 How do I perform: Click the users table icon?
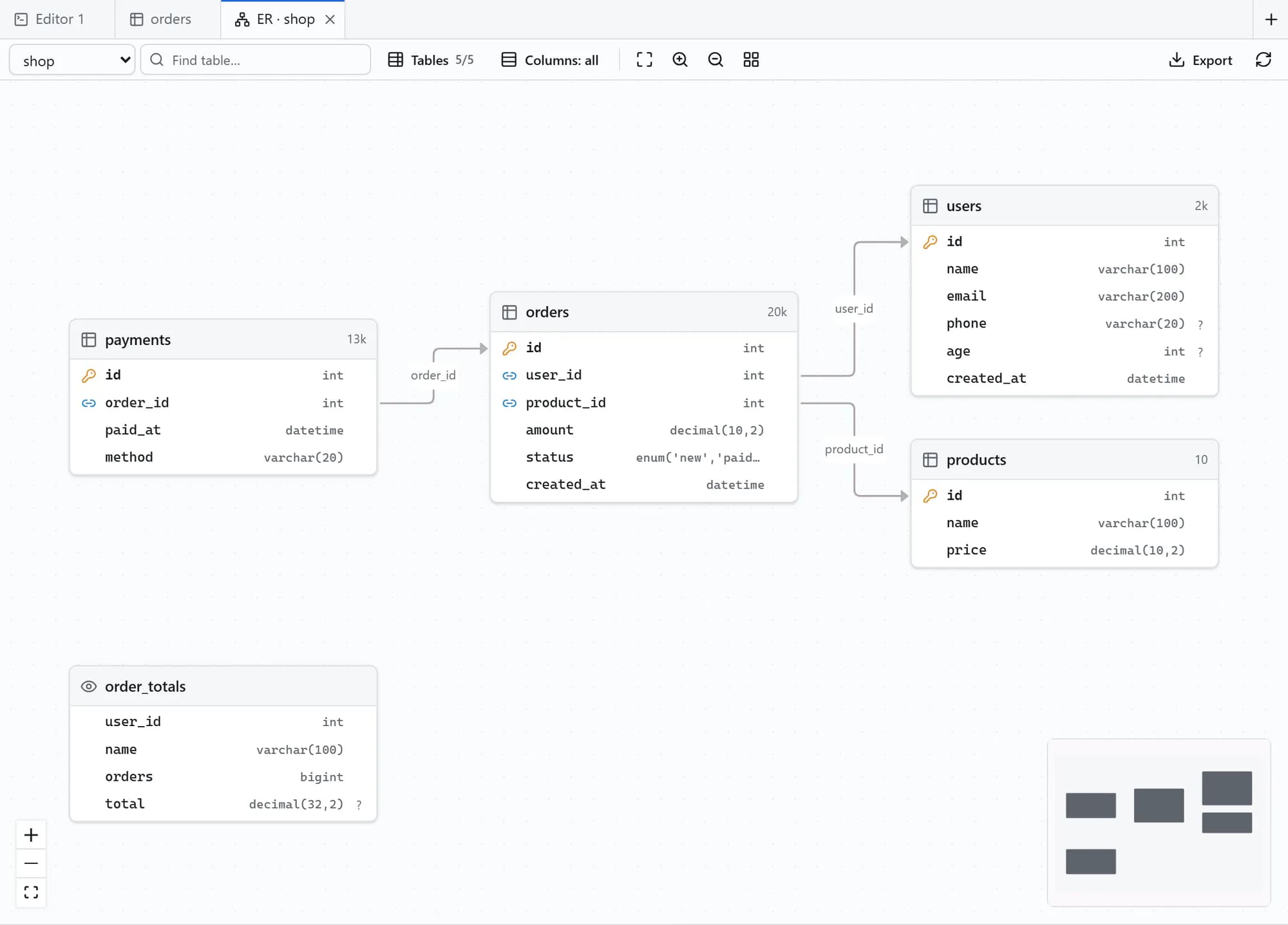pos(930,206)
